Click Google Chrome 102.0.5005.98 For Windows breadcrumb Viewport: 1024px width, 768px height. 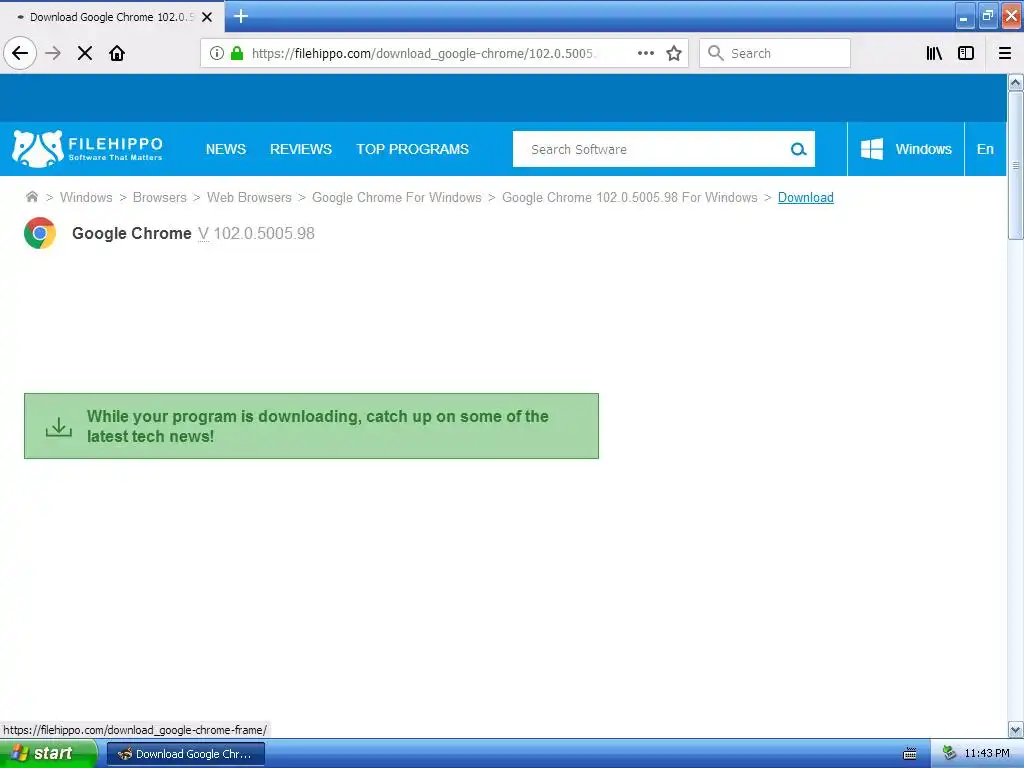click(x=630, y=197)
